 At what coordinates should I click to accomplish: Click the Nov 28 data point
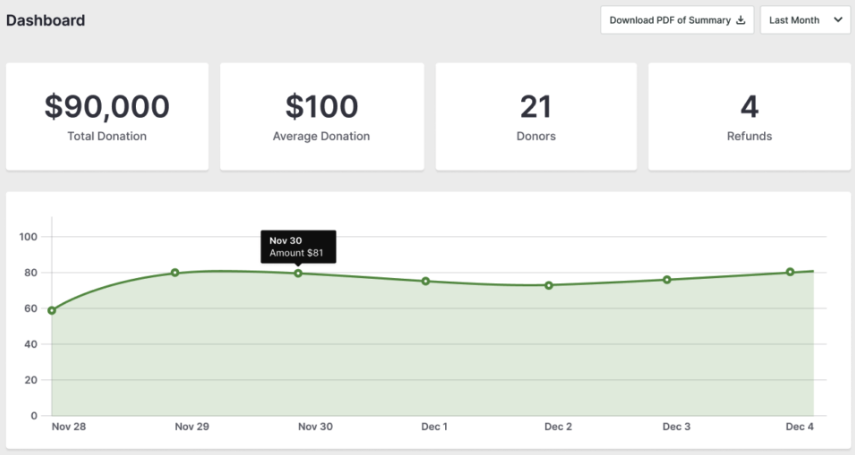(x=52, y=310)
